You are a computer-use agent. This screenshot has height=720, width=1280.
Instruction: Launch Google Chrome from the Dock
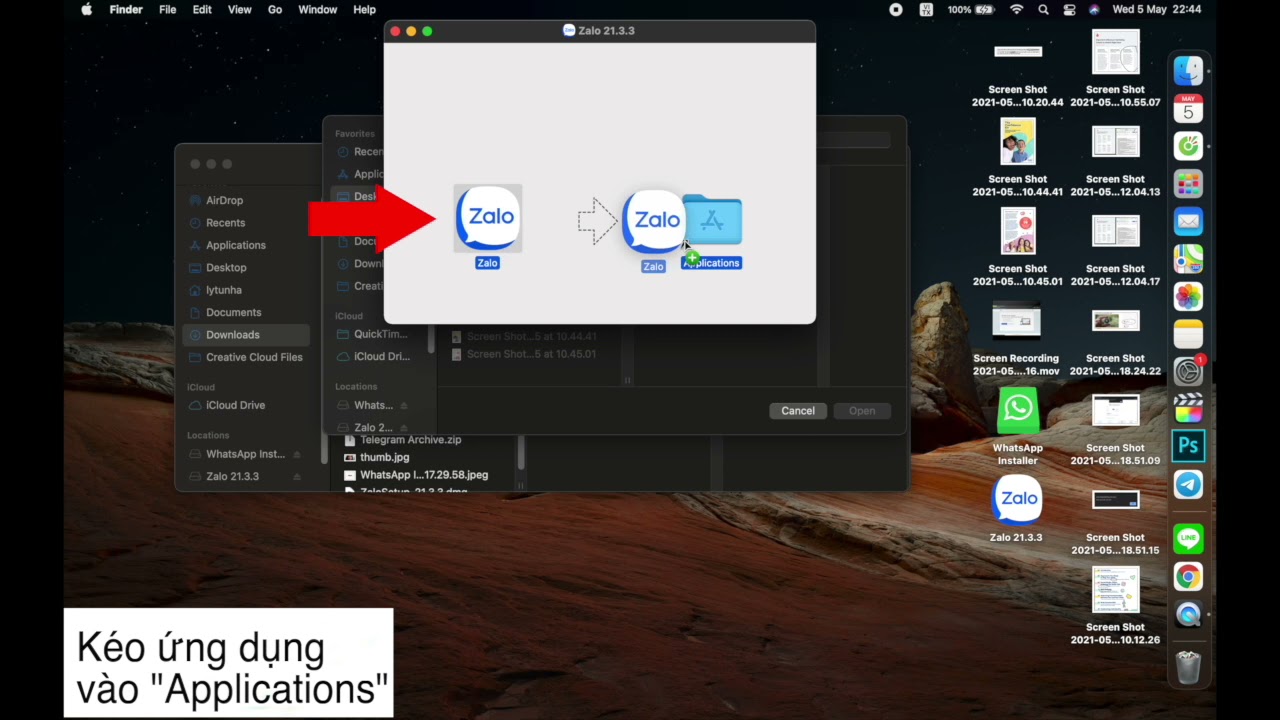(1188, 577)
